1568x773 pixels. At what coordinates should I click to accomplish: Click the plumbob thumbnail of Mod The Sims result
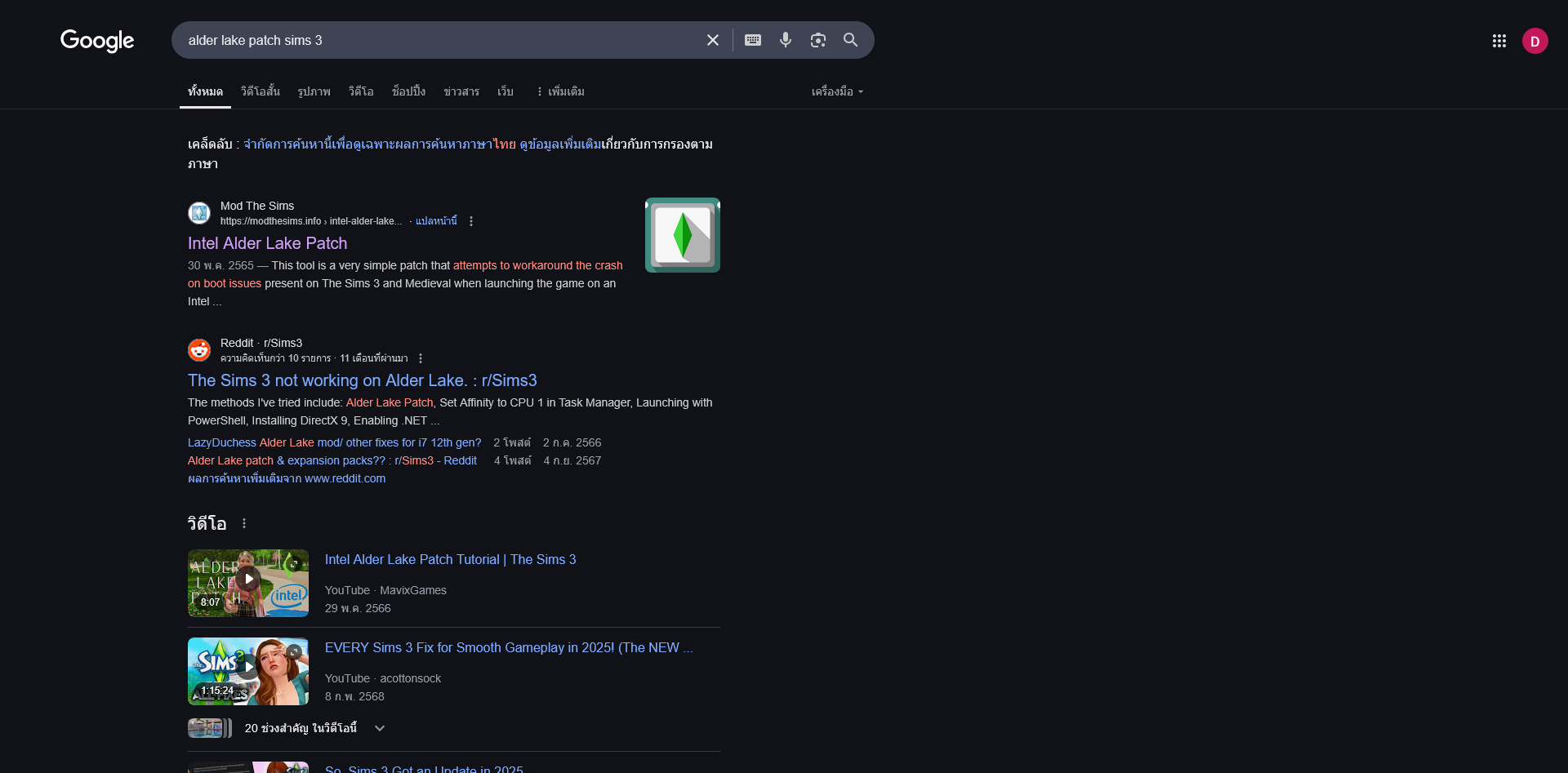point(683,235)
